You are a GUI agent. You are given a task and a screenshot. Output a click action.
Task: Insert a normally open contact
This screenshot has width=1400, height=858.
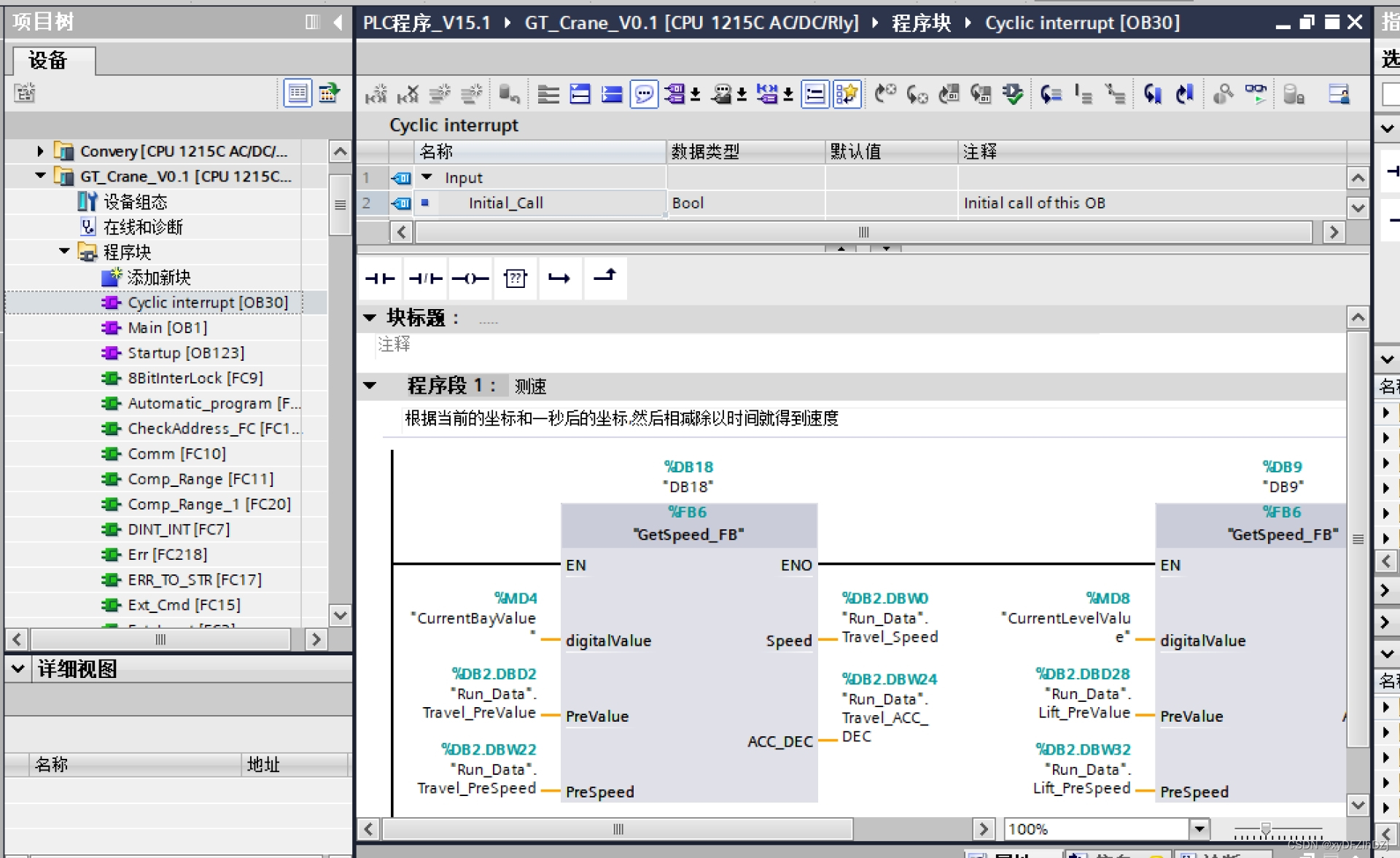380,278
